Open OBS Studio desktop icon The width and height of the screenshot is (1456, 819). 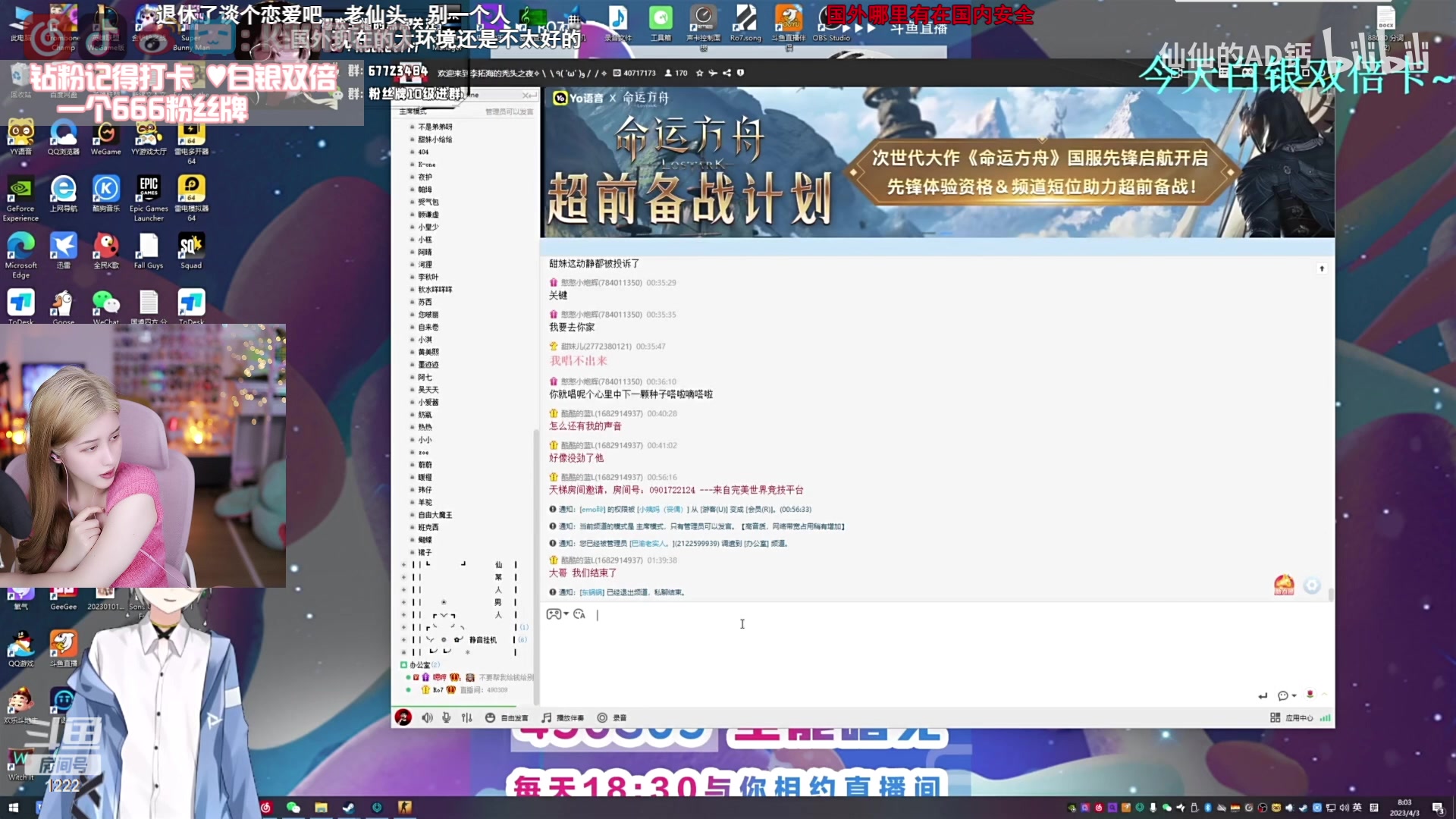pos(831,23)
